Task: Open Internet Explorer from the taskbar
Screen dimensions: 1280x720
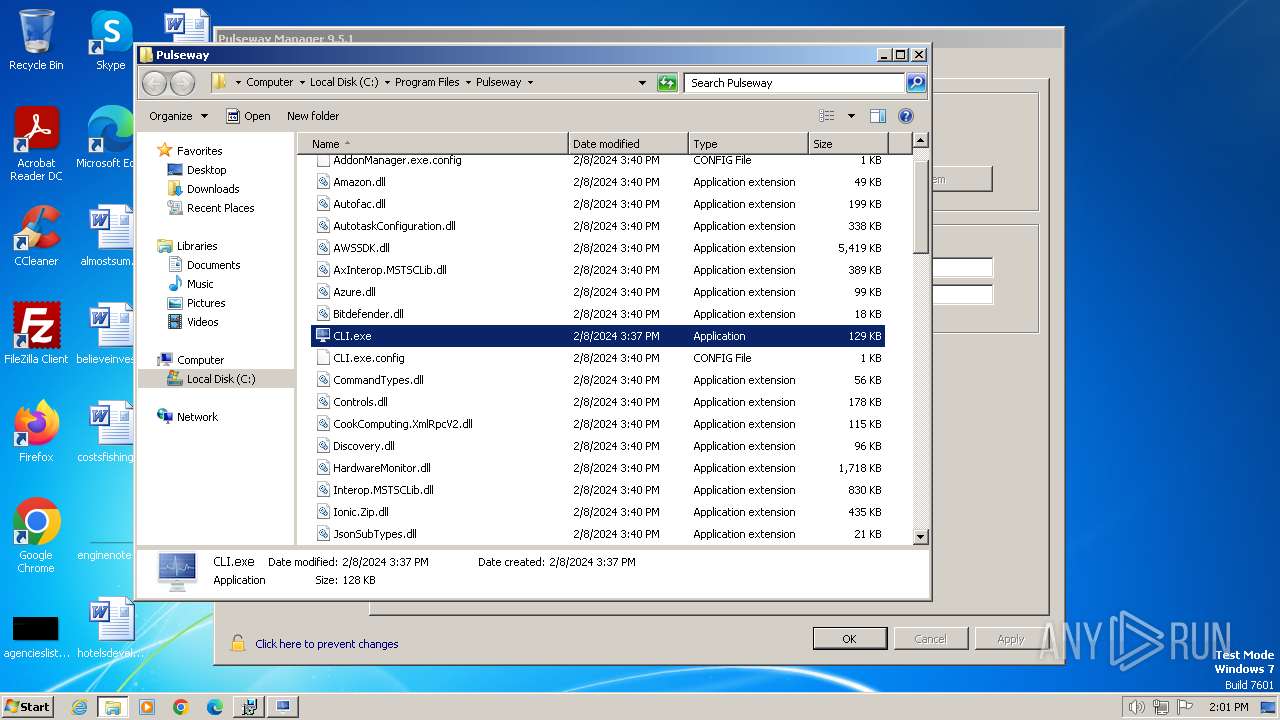Action: 79,707
